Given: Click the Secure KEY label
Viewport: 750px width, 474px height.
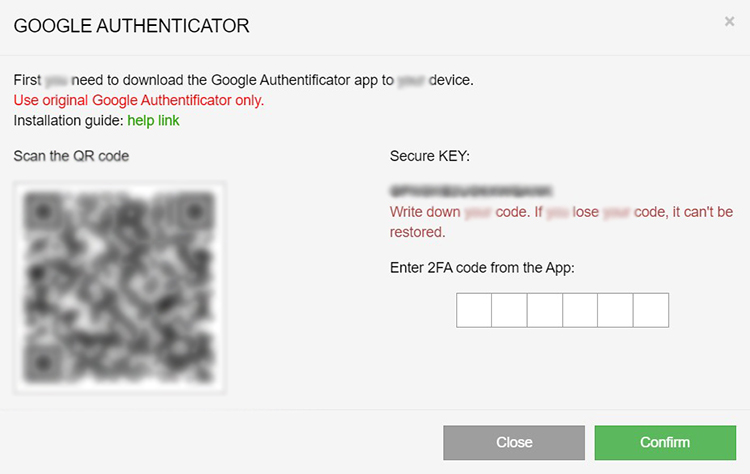Looking at the screenshot, I should [430, 156].
